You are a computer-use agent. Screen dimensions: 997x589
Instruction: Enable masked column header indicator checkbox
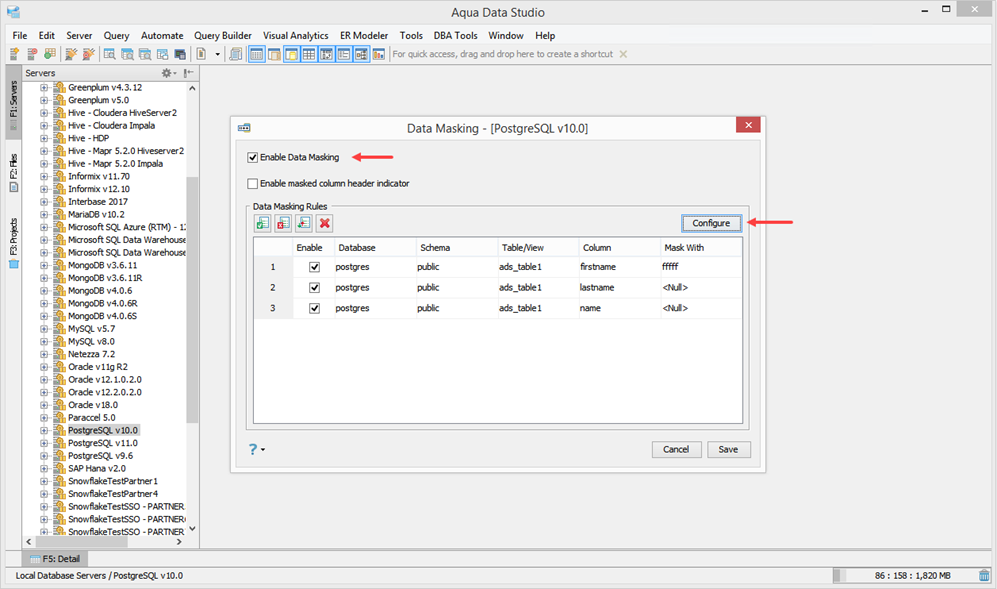[x=252, y=183]
